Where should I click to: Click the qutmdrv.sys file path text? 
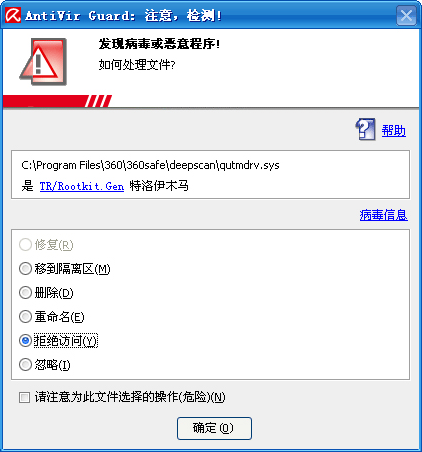tap(150, 165)
